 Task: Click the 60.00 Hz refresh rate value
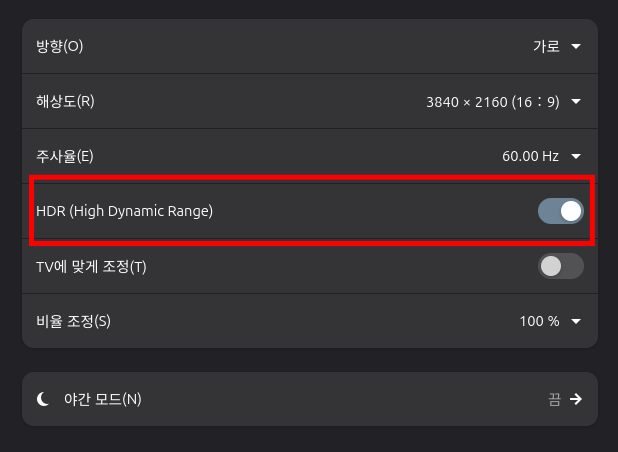[530, 156]
